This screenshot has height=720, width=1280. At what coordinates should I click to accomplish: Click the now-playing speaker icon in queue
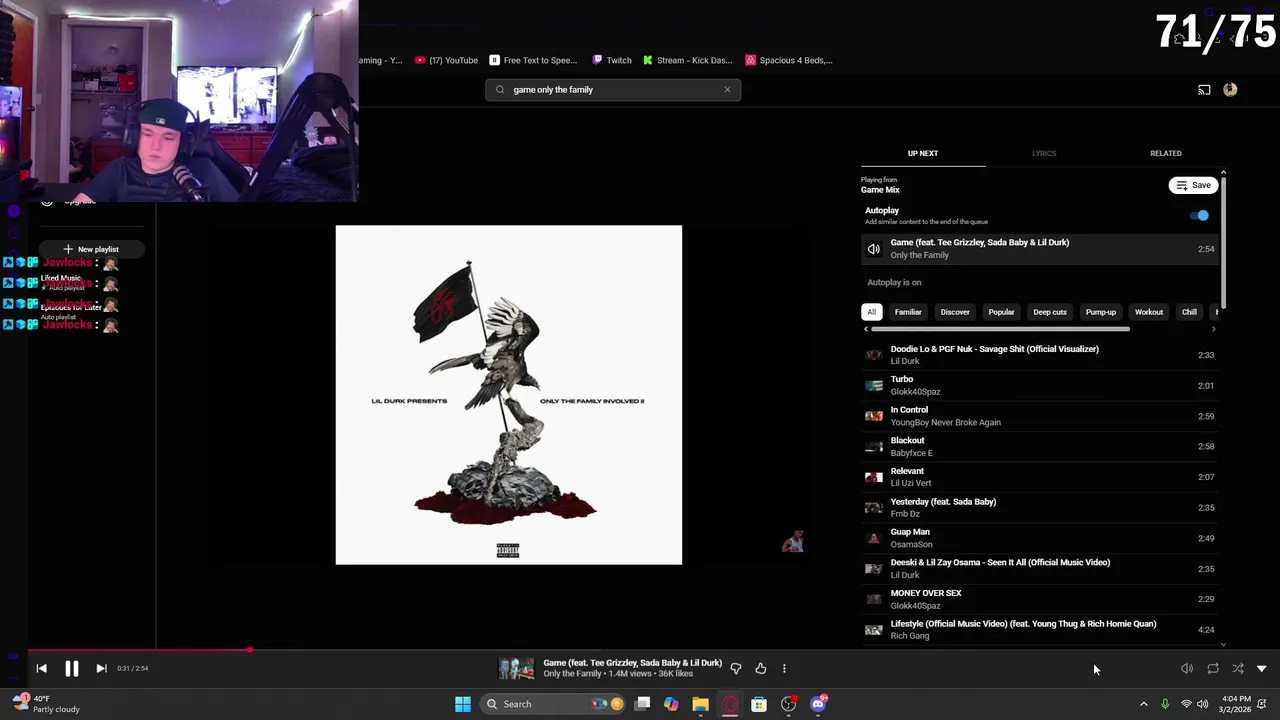point(874,249)
